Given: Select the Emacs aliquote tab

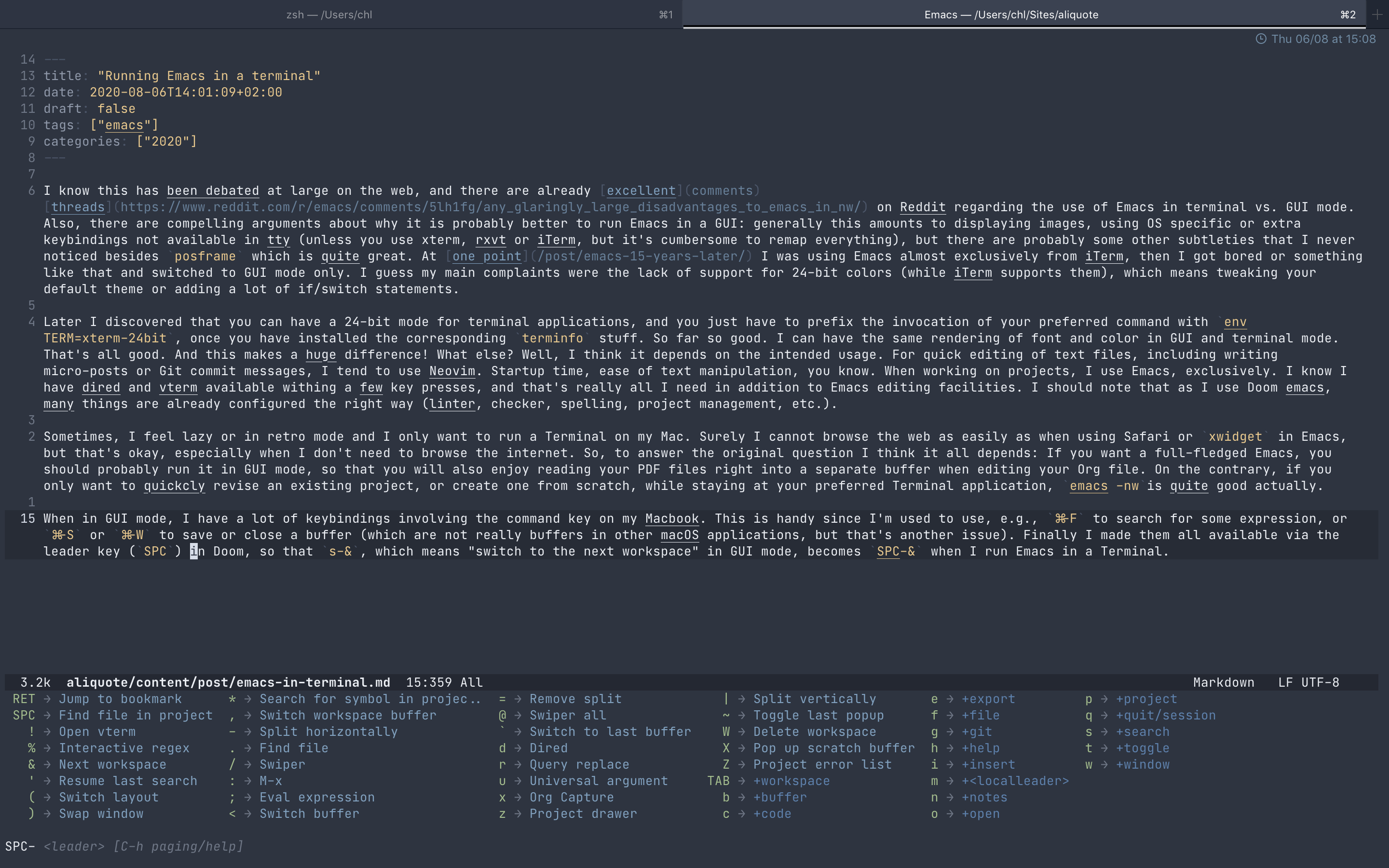Looking at the screenshot, I should click(x=1011, y=14).
